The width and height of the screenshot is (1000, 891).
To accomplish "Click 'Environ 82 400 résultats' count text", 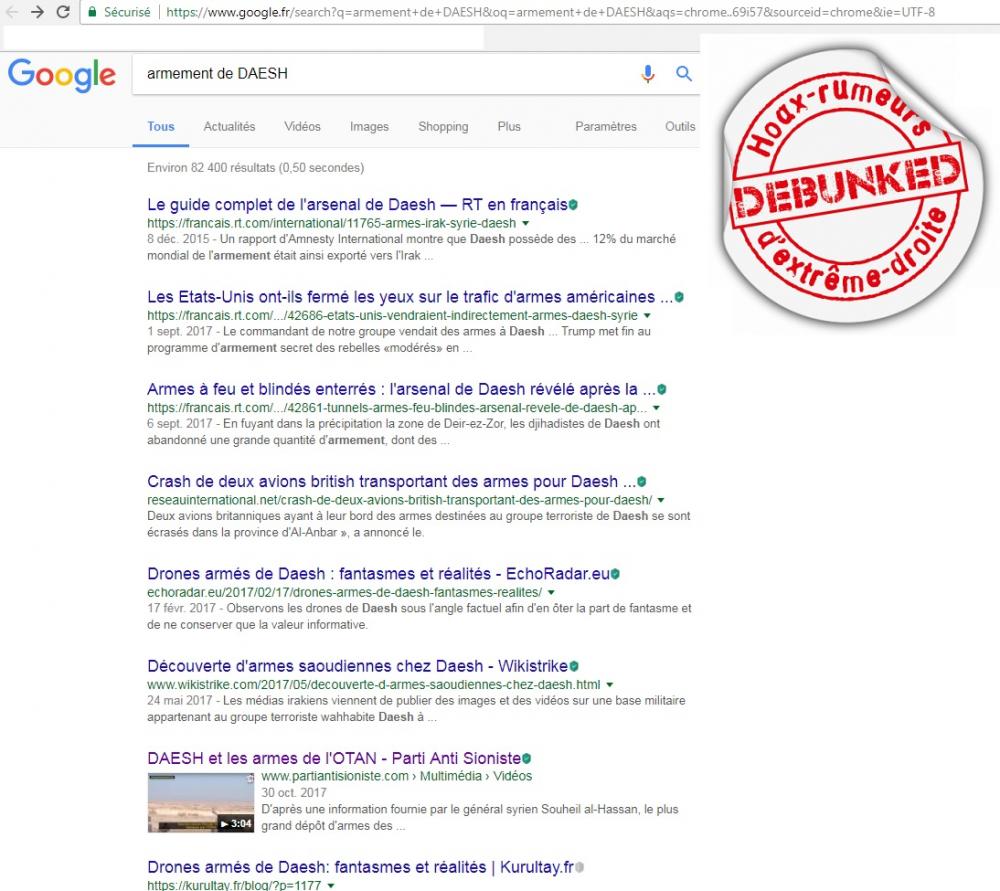I will click(255, 168).
